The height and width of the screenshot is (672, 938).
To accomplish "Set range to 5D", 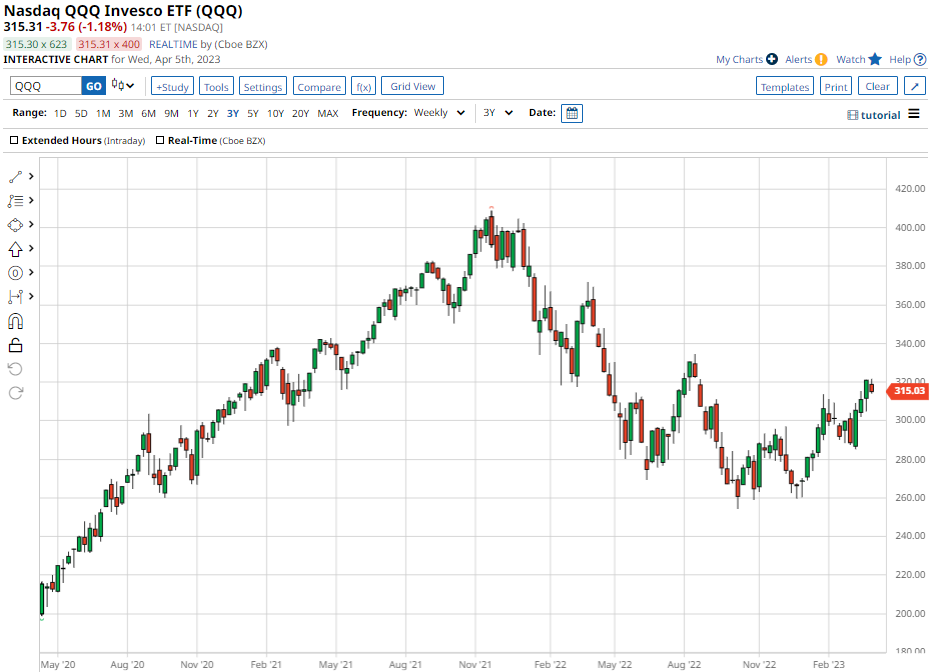I will [x=81, y=113].
